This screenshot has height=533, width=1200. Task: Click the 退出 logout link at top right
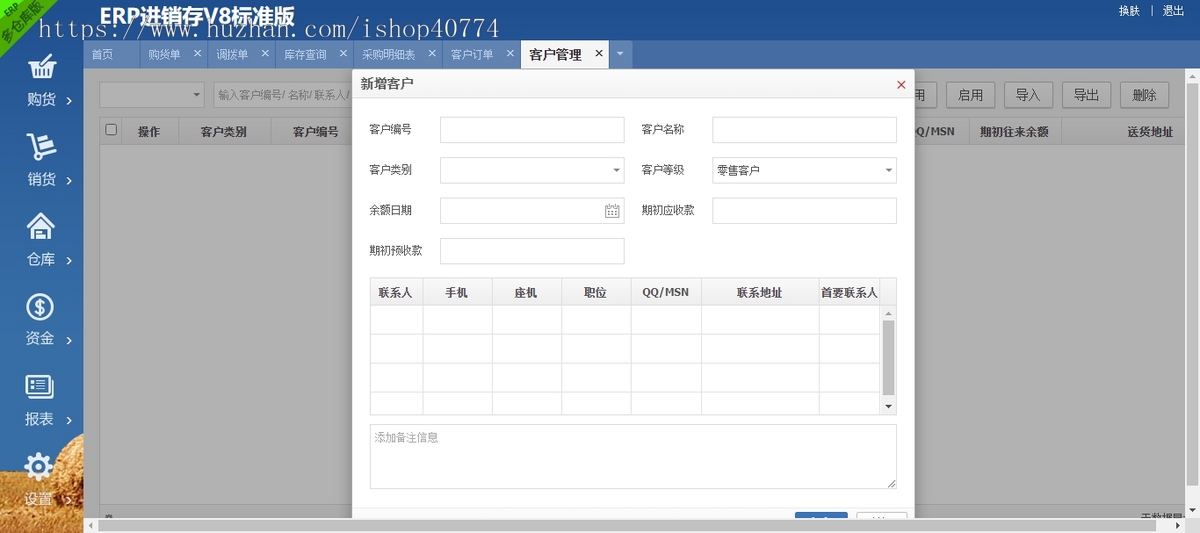[1173, 11]
